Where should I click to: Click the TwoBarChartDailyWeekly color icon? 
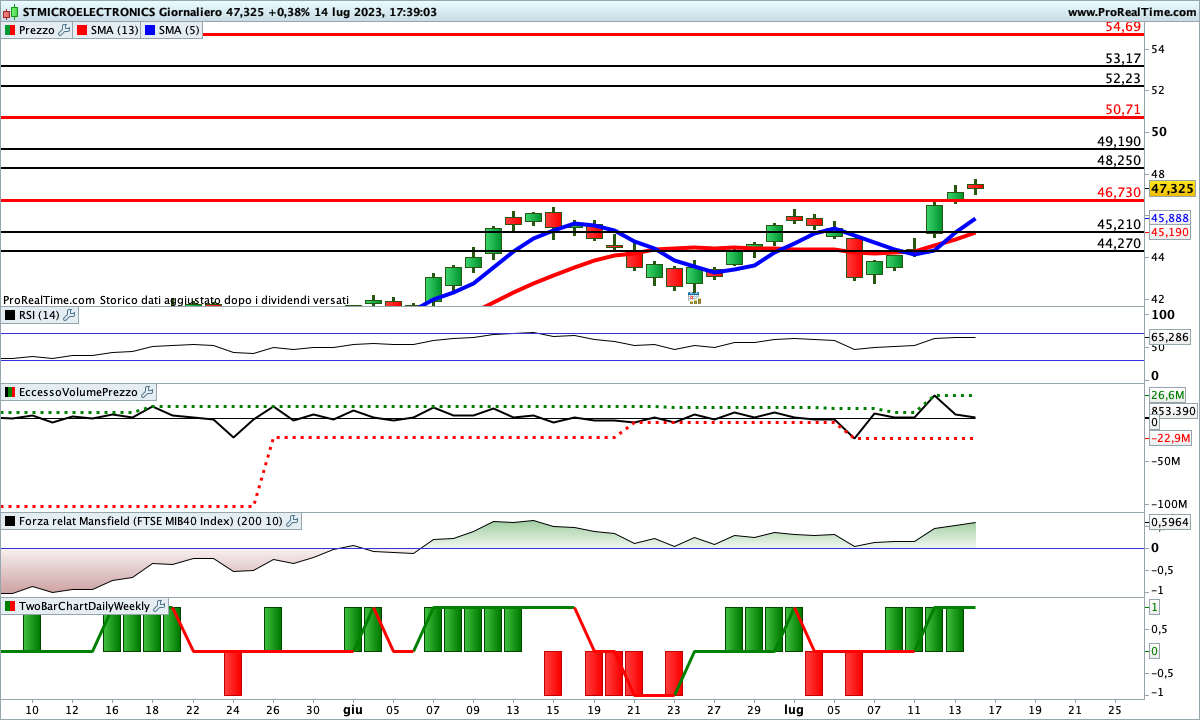[10, 606]
